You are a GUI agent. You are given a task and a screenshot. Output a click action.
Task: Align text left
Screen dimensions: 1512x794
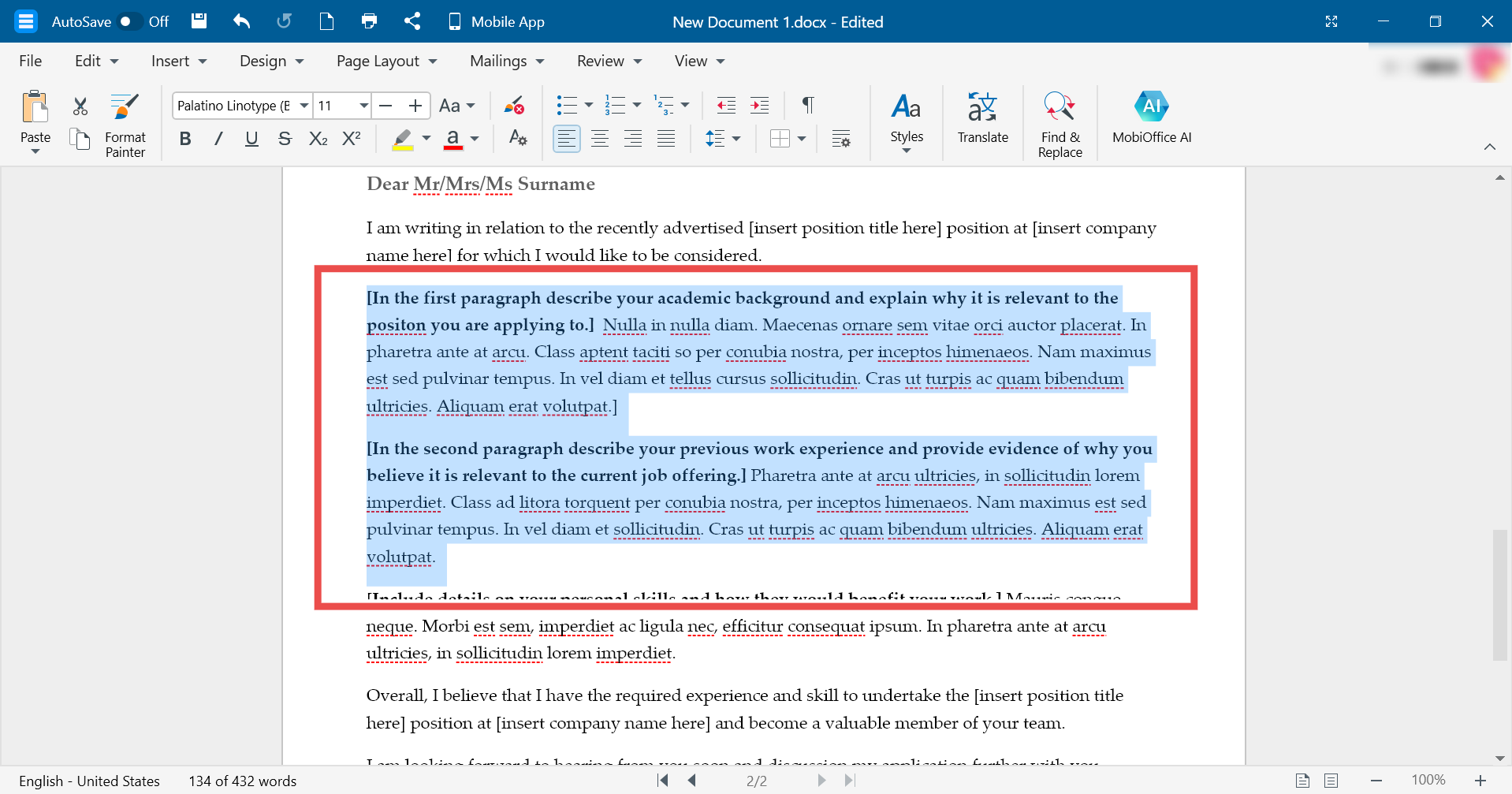(x=566, y=139)
